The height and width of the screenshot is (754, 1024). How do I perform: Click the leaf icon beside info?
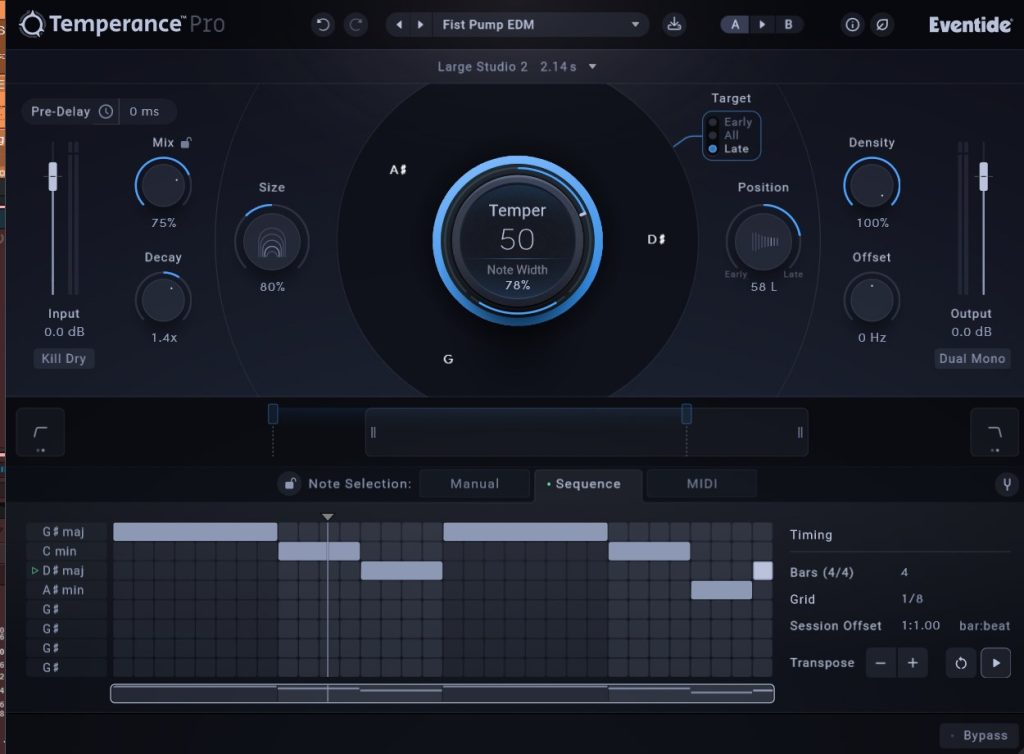point(882,25)
